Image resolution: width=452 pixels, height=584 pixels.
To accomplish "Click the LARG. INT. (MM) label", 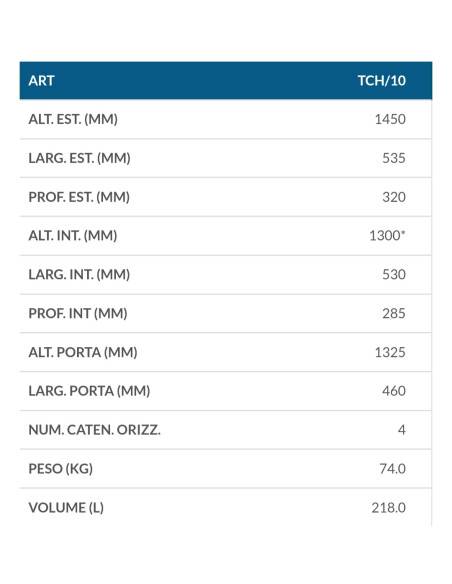I will (79, 274).
